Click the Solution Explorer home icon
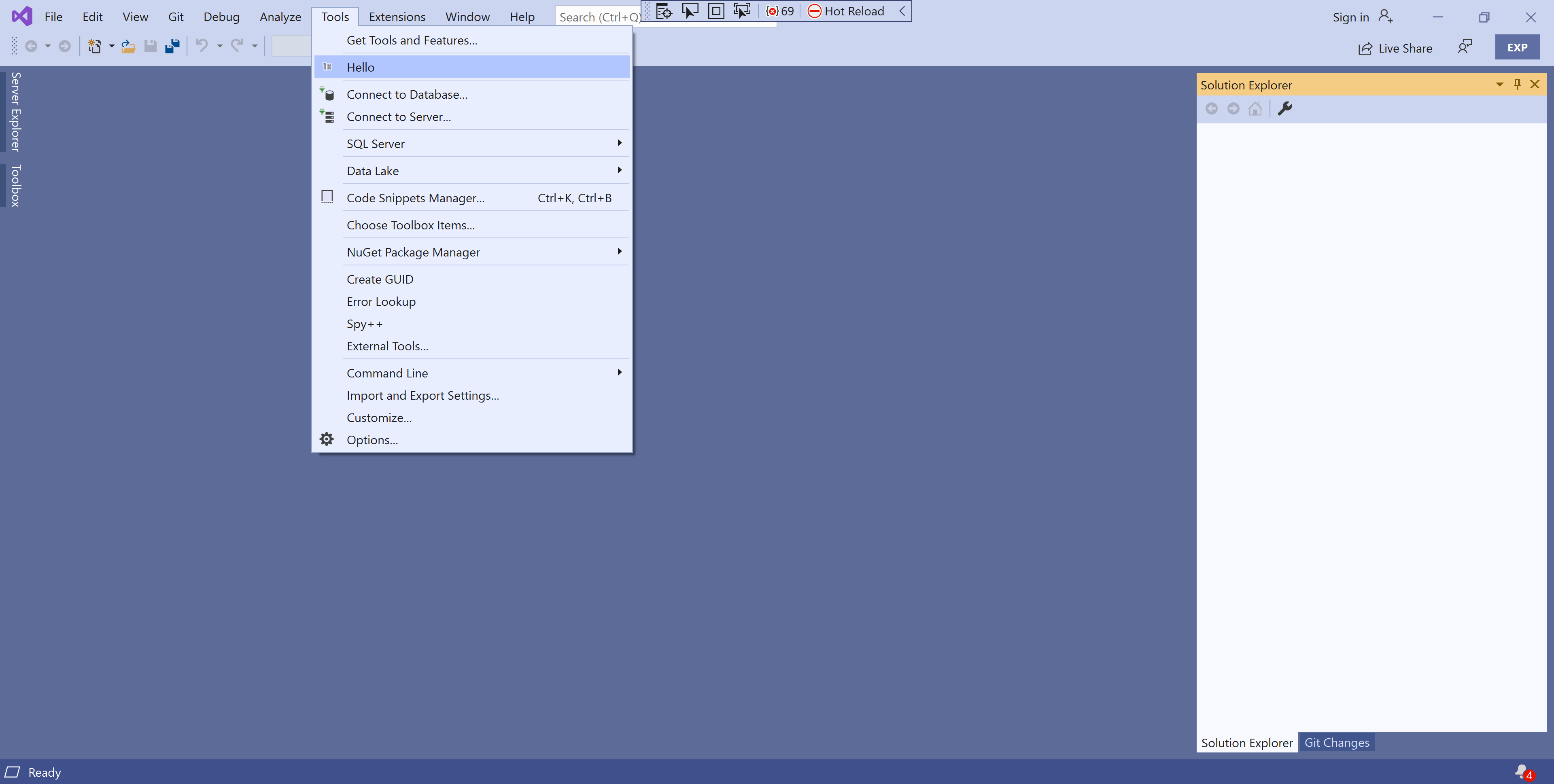Image resolution: width=1554 pixels, height=784 pixels. (1255, 108)
